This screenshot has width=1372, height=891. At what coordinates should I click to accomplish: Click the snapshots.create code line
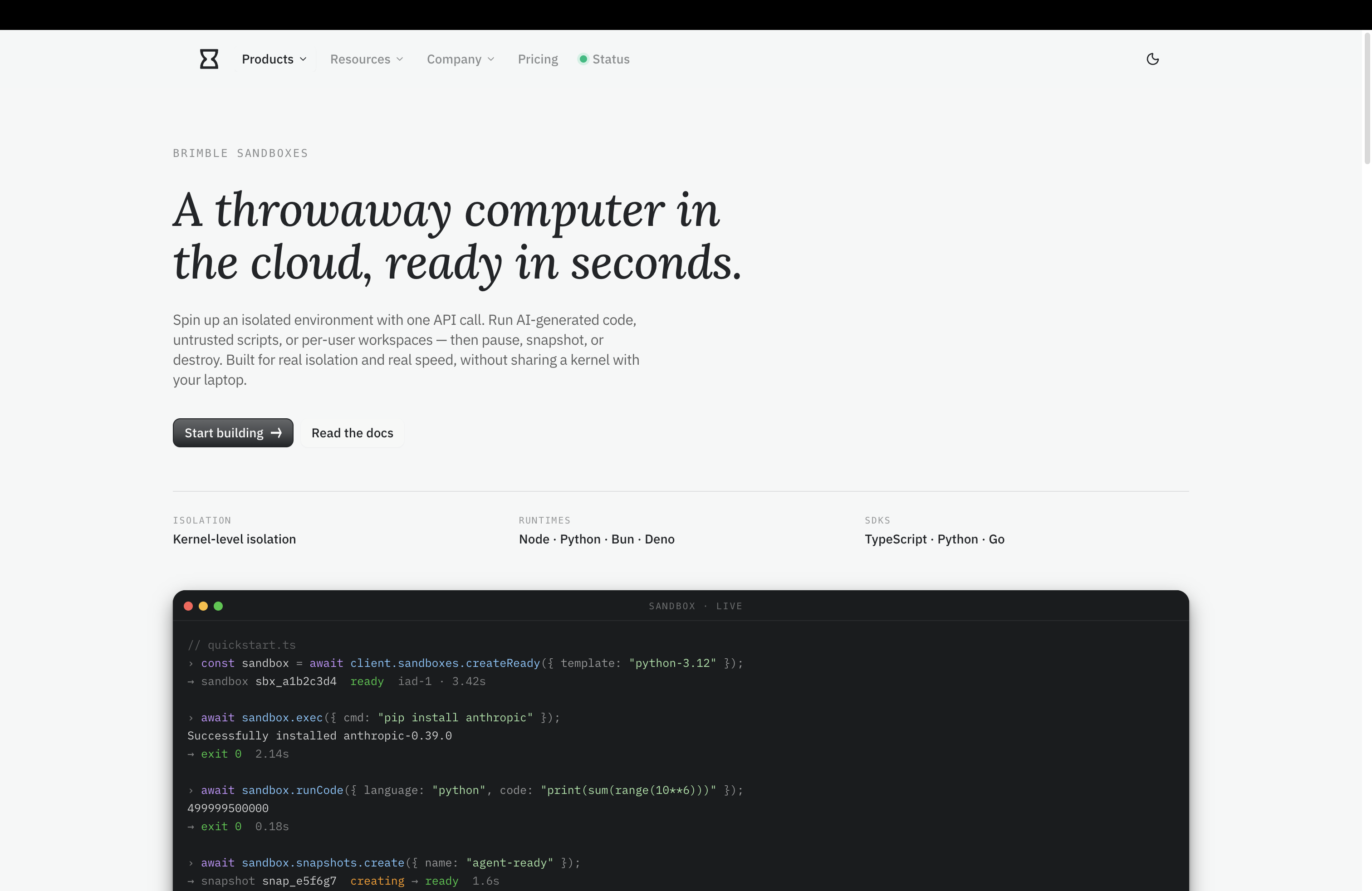(x=384, y=863)
